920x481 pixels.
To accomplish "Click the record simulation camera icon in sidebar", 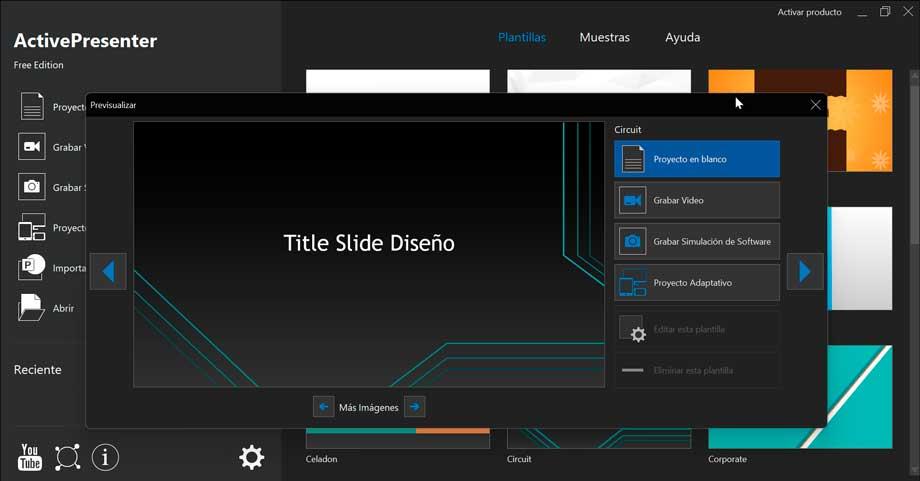I will tap(32, 187).
